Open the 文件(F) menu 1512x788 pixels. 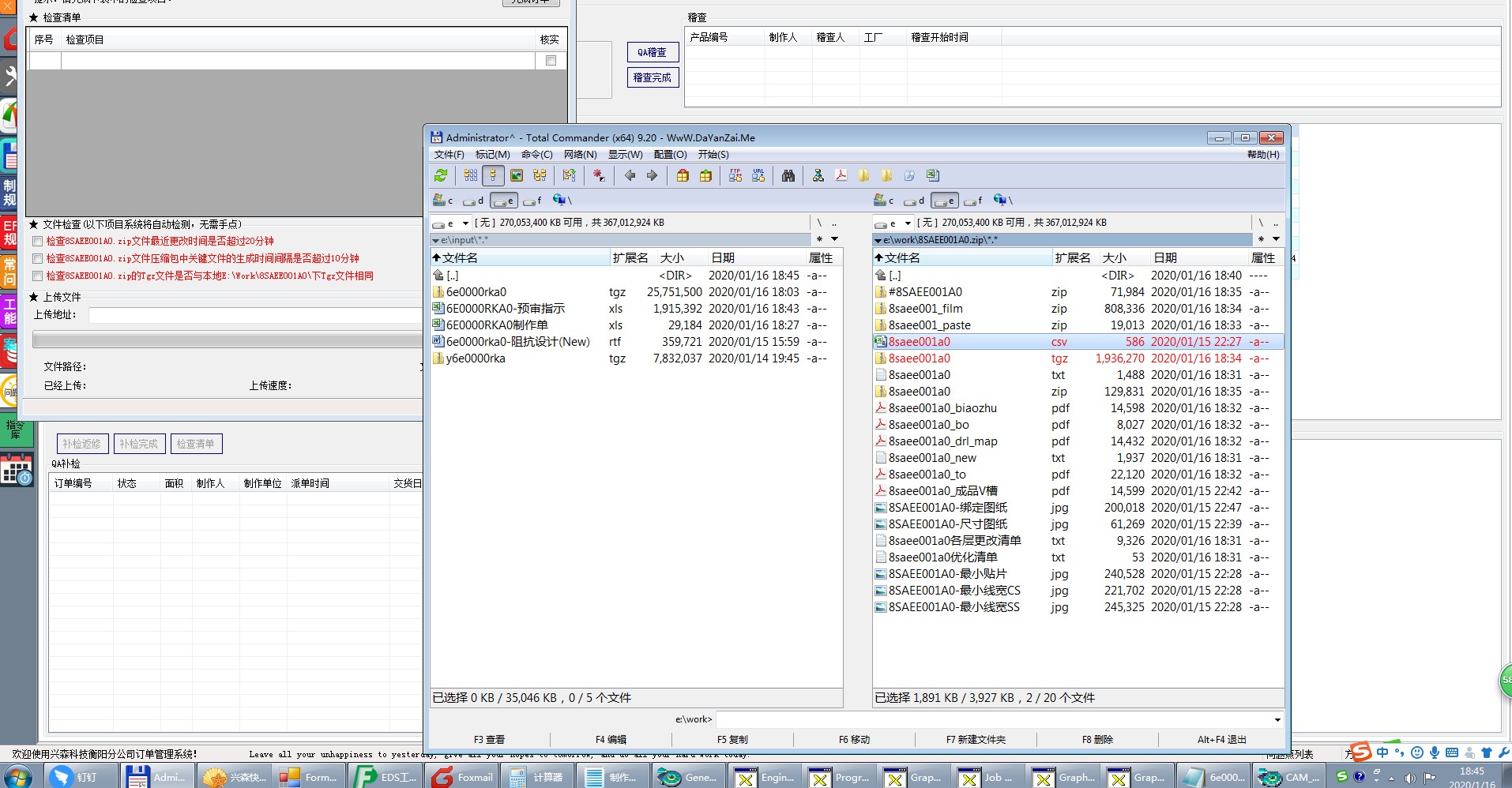click(x=449, y=155)
